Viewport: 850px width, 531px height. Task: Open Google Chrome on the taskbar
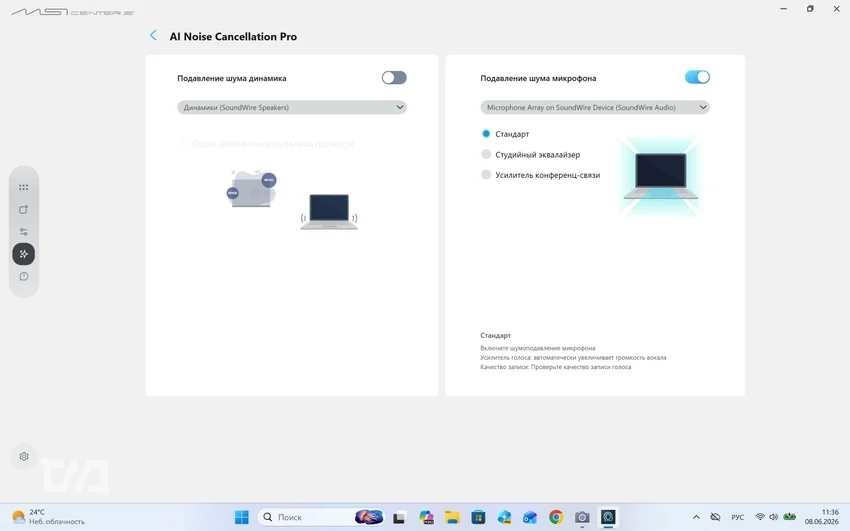pos(556,517)
